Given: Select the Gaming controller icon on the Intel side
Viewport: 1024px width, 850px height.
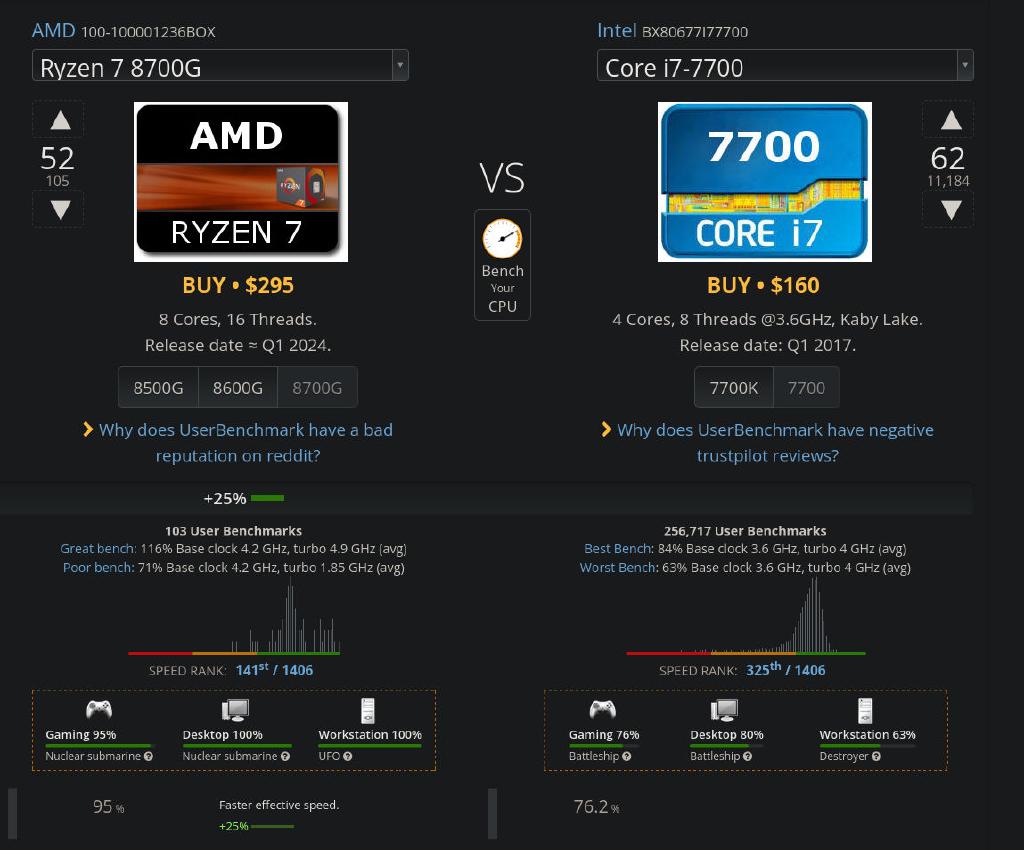Looking at the screenshot, I should pos(603,709).
